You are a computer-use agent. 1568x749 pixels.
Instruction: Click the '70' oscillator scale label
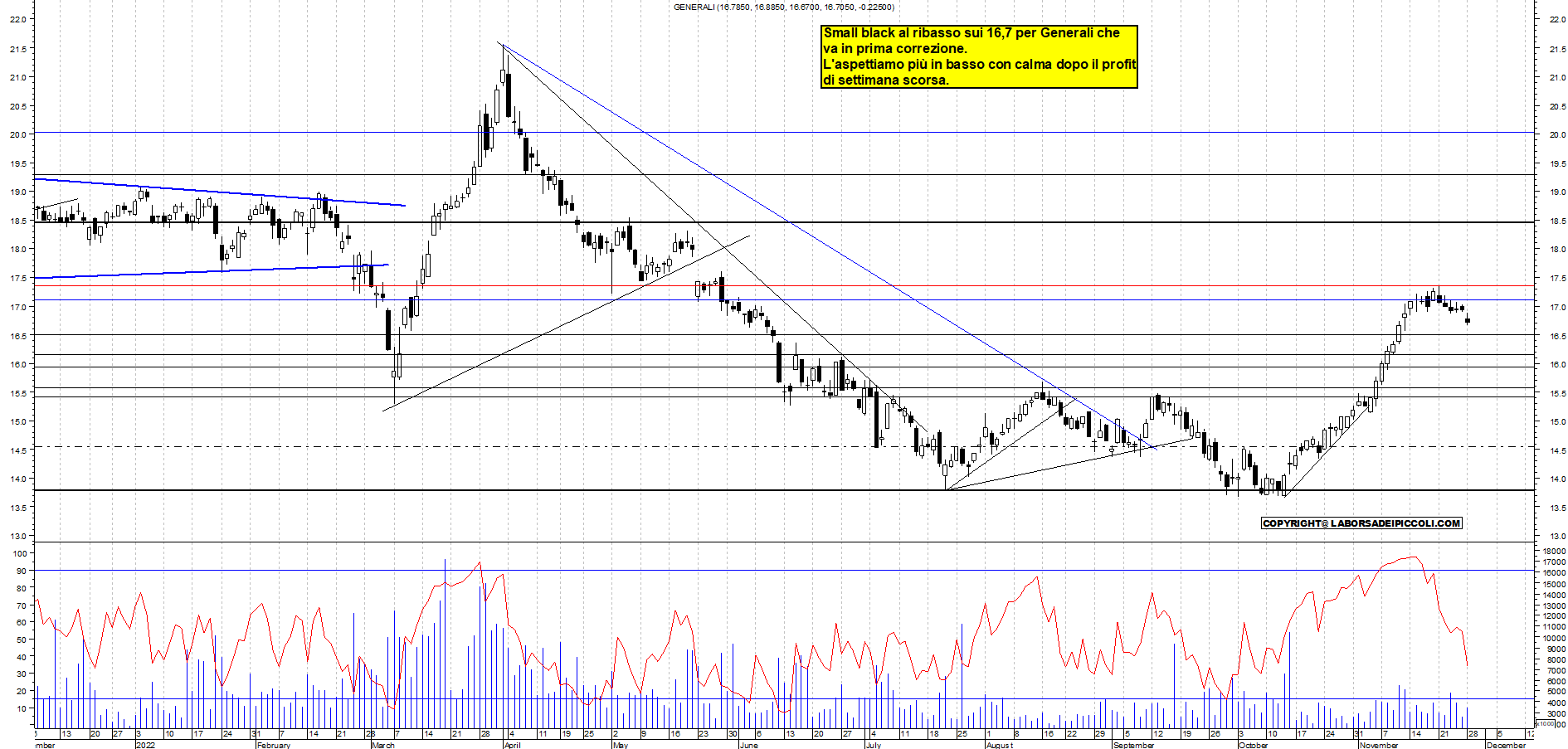click(x=22, y=606)
